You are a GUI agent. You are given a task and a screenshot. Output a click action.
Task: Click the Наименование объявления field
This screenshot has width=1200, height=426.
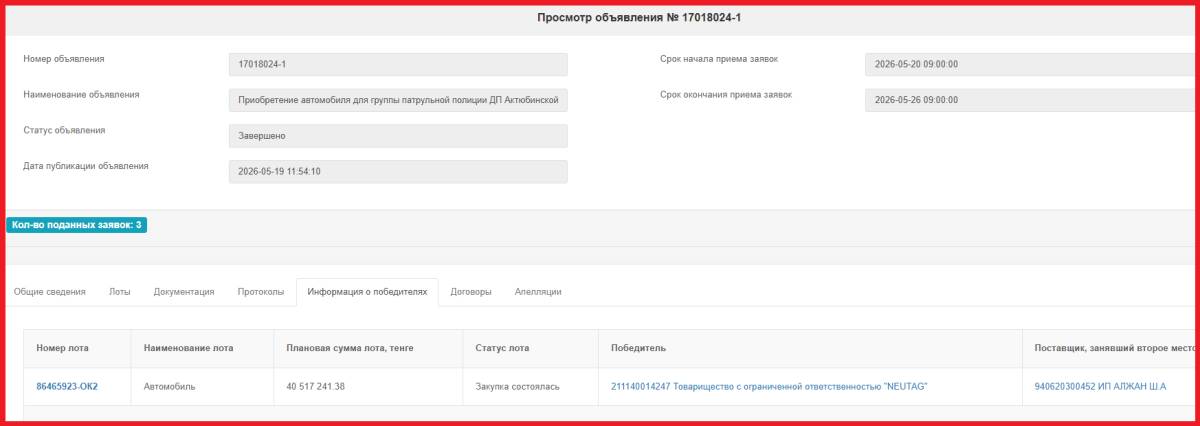pos(398,100)
